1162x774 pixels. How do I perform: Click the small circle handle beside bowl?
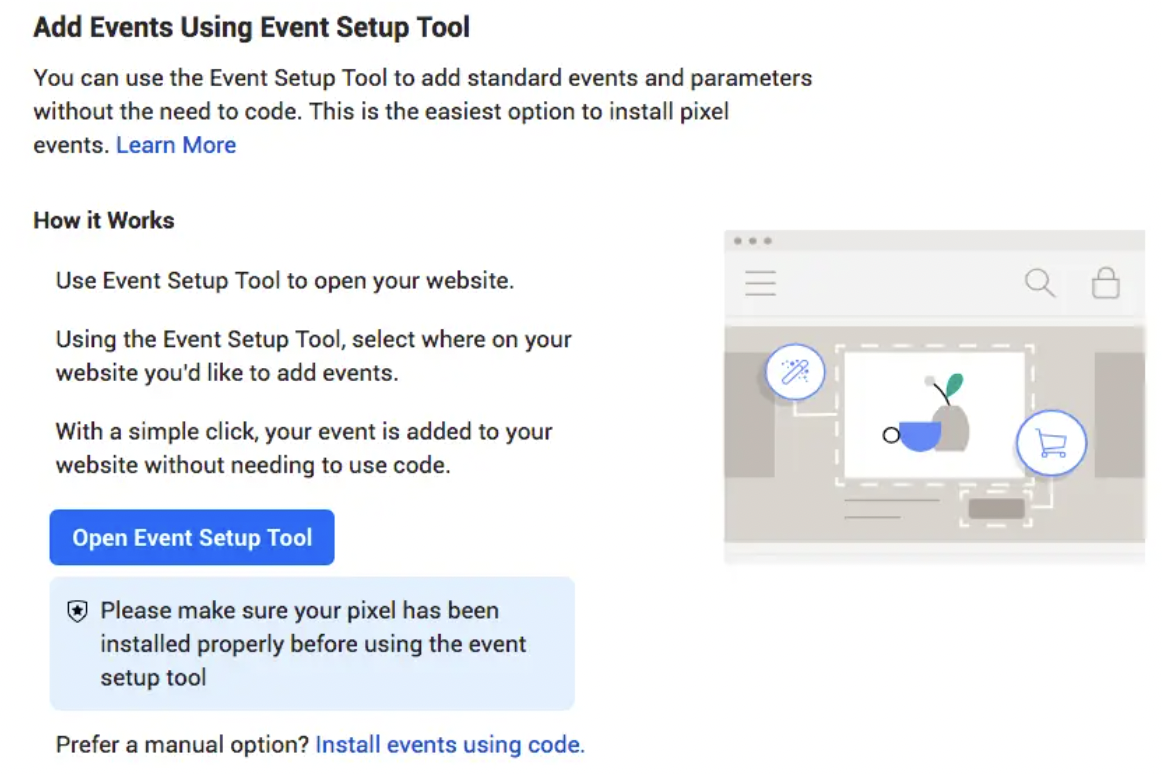click(891, 435)
